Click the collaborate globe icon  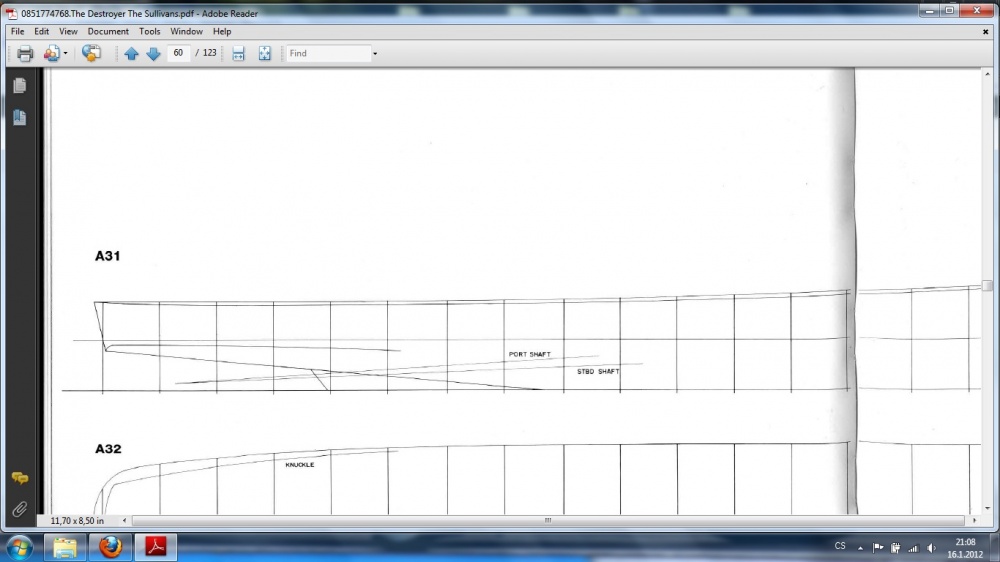point(91,53)
